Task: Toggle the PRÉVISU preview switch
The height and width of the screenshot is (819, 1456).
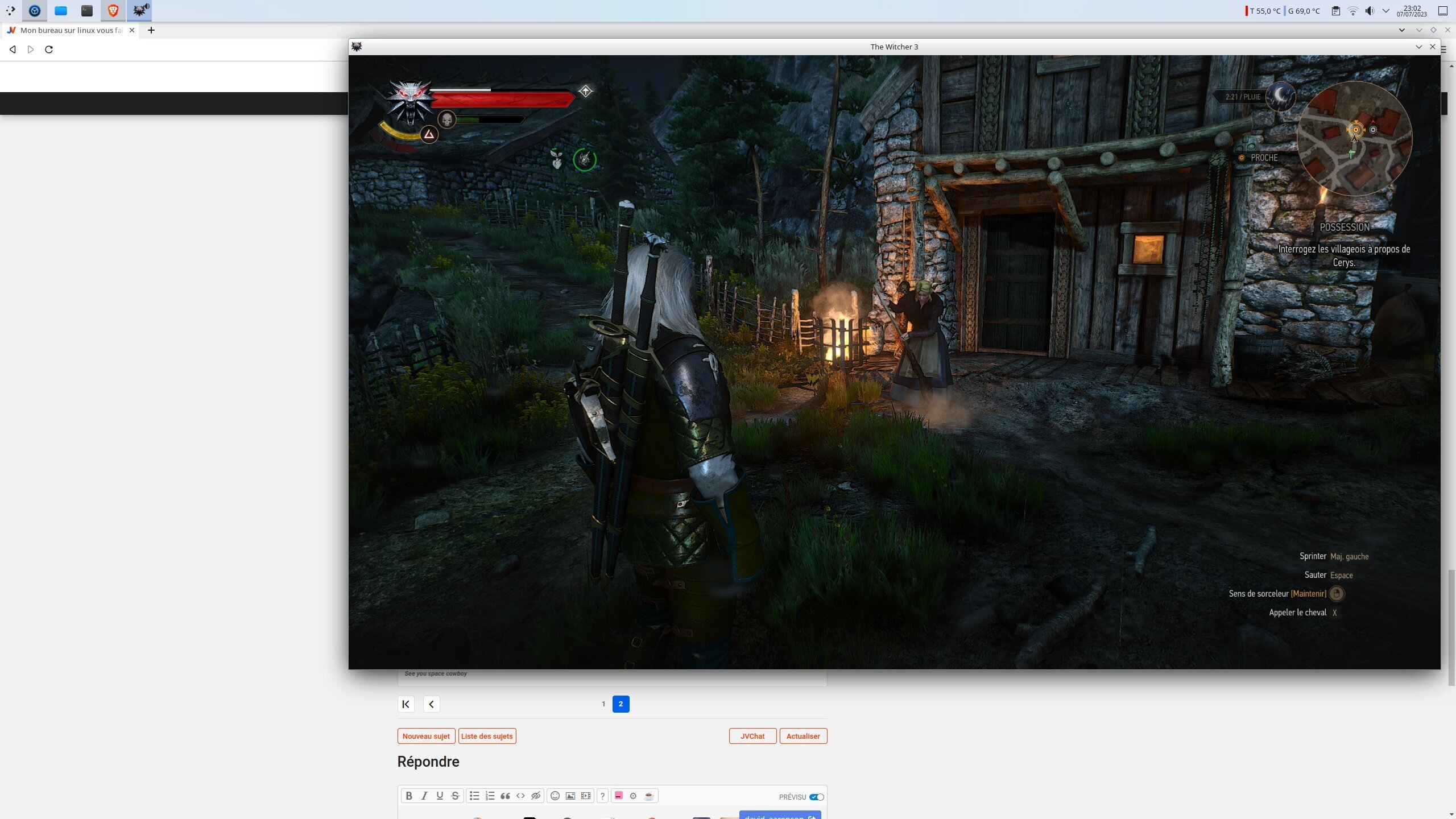Action: (x=816, y=797)
